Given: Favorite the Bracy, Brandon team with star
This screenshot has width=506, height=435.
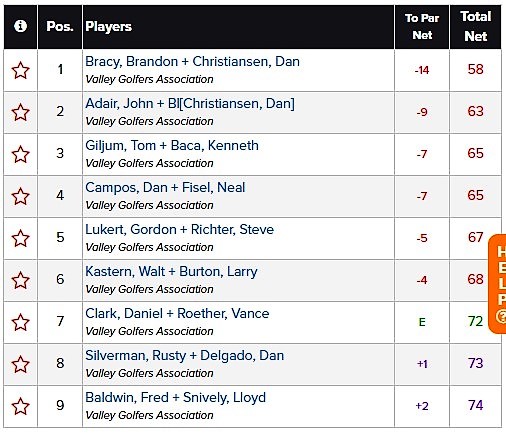Looking at the screenshot, I should click(x=20, y=70).
